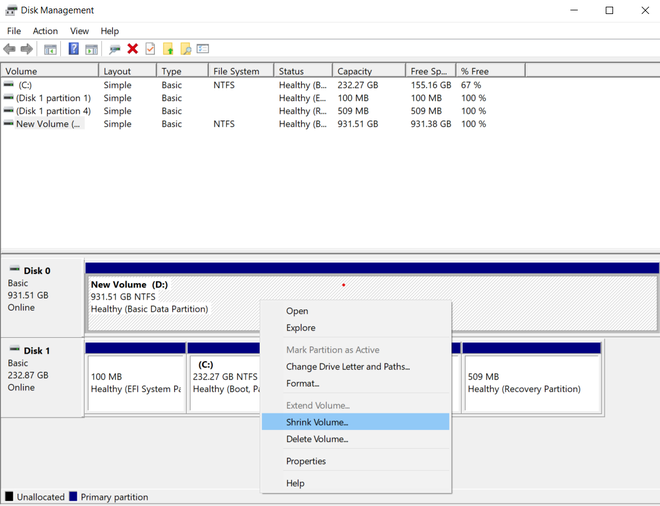
Task: Minimize the Disk Management window
Action: pos(574,10)
